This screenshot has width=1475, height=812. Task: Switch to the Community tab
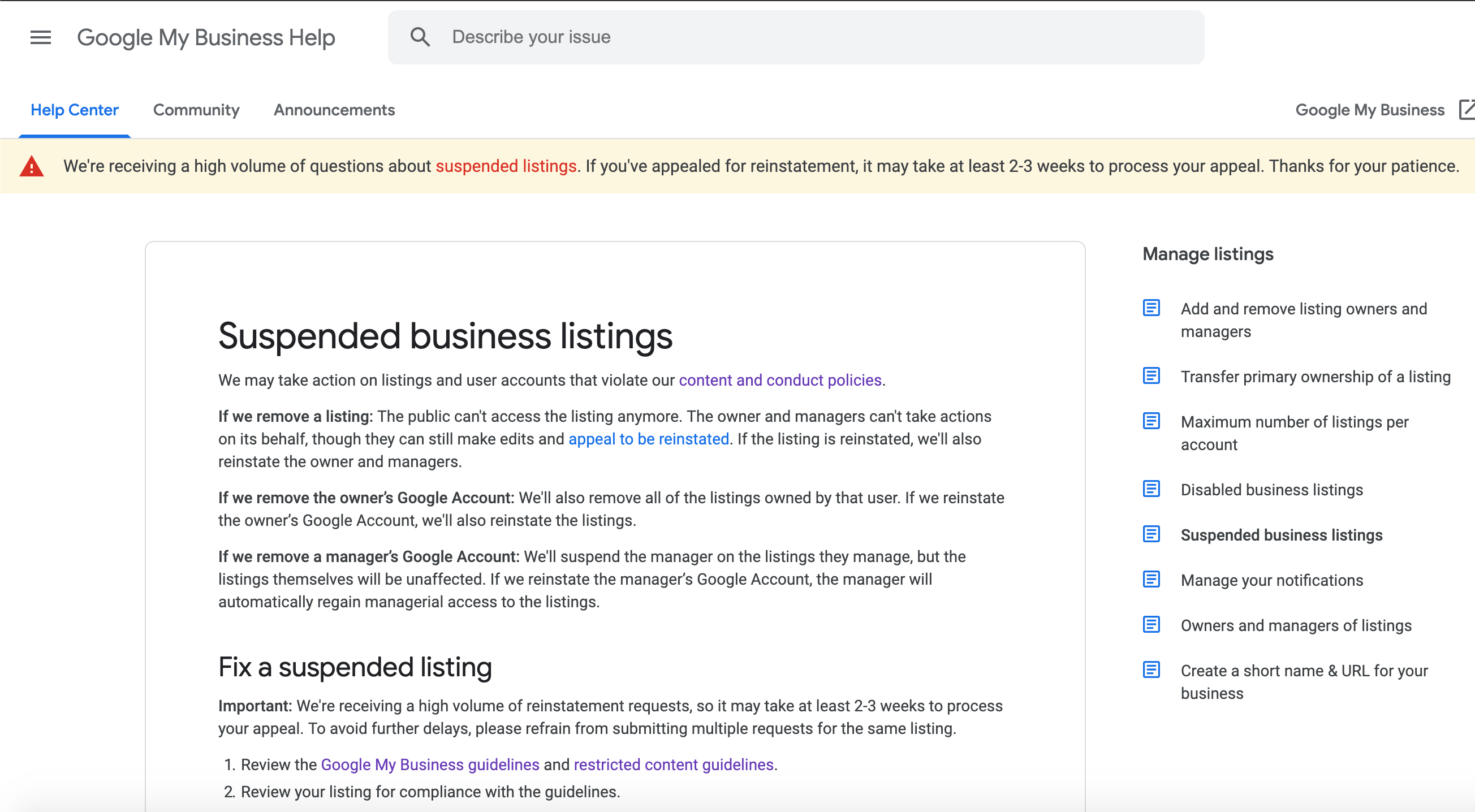(196, 110)
